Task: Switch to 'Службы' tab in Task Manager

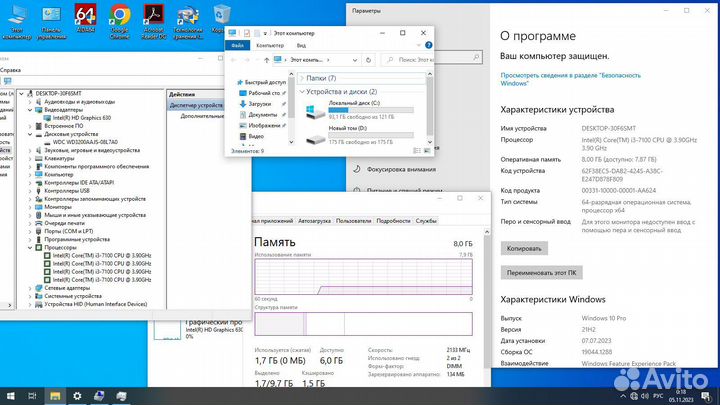Action: coord(426,221)
